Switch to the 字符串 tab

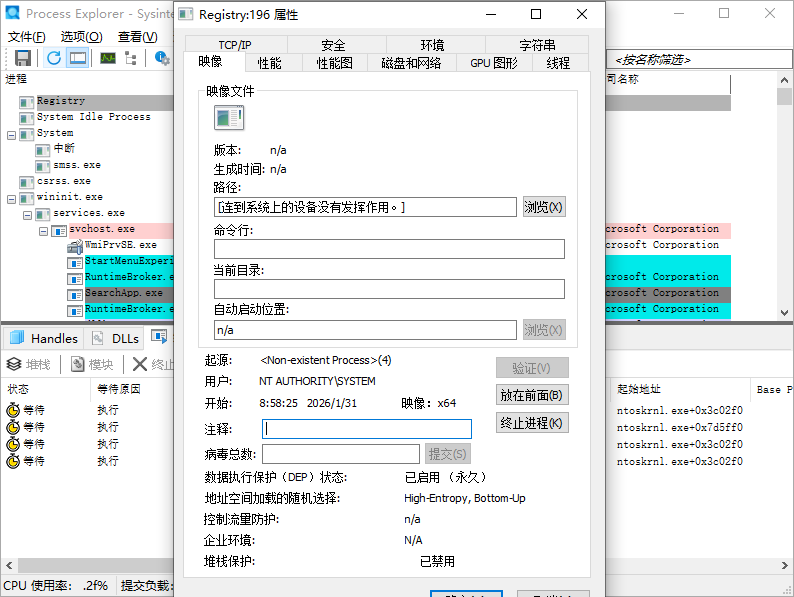click(x=537, y=45)
